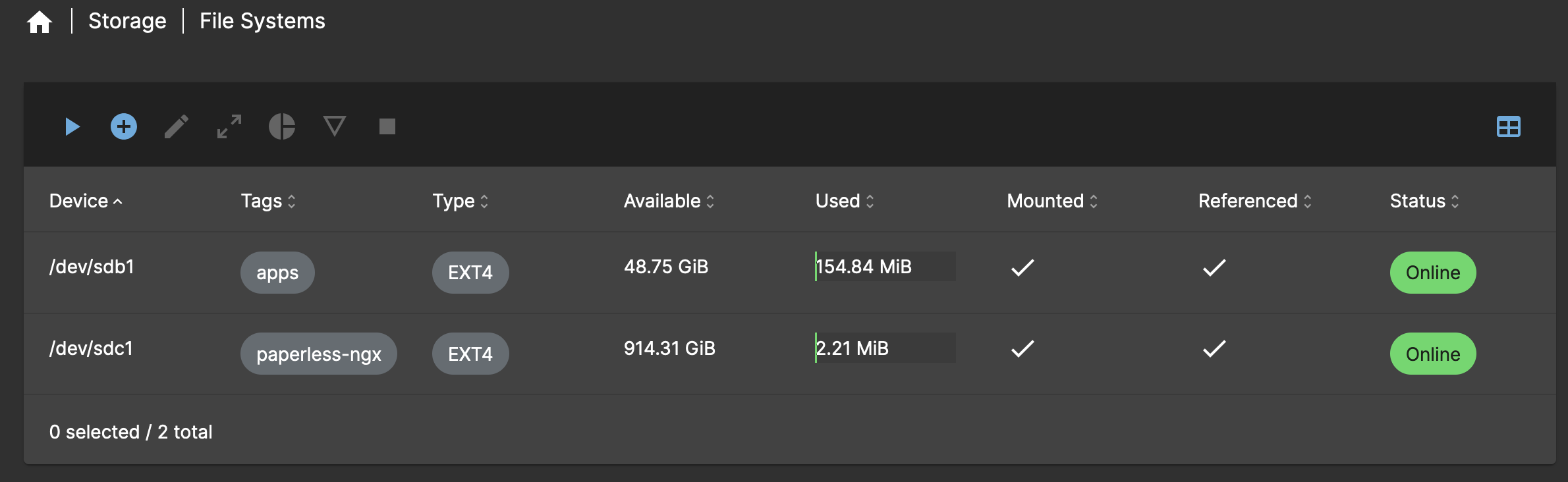The image size is (1568, 482).
Task: Click the Delete square toolbar icon
Action: click(387, 126)
